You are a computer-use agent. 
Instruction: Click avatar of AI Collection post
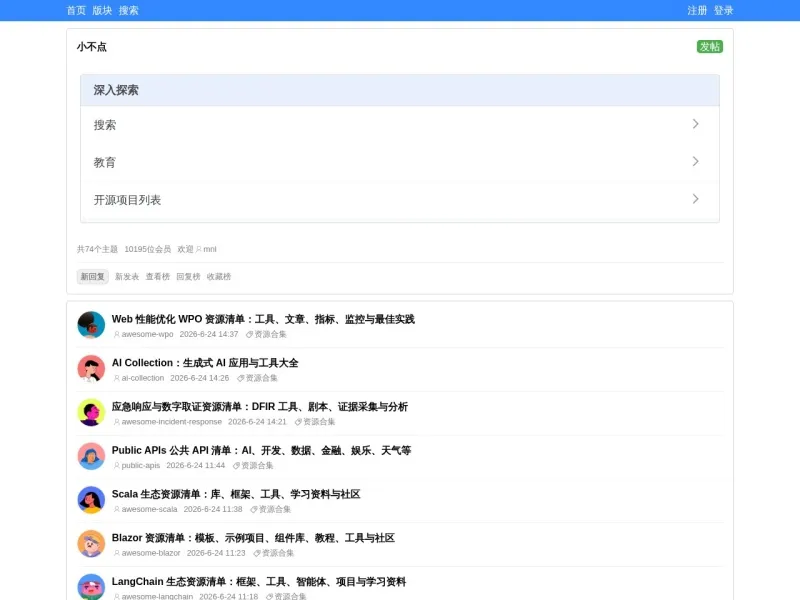tap(91, 369)
